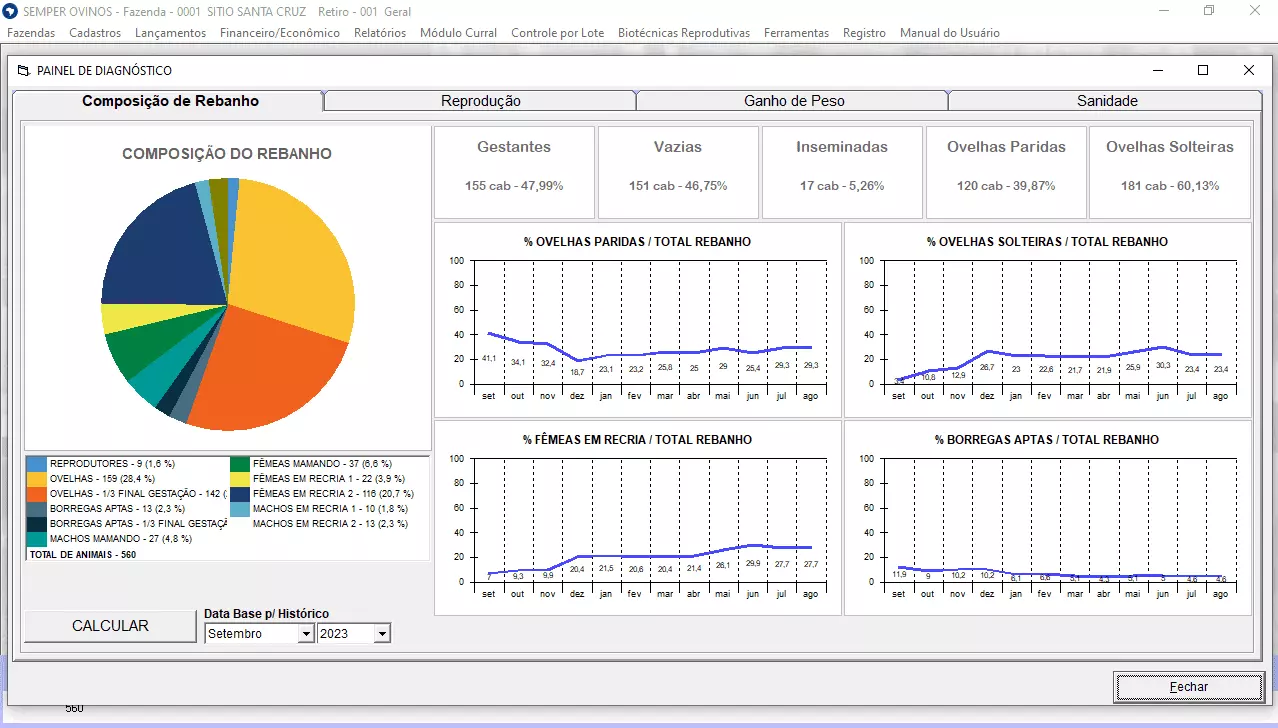Close the Painel de Diagnóstico dialog

[1248, 70]
